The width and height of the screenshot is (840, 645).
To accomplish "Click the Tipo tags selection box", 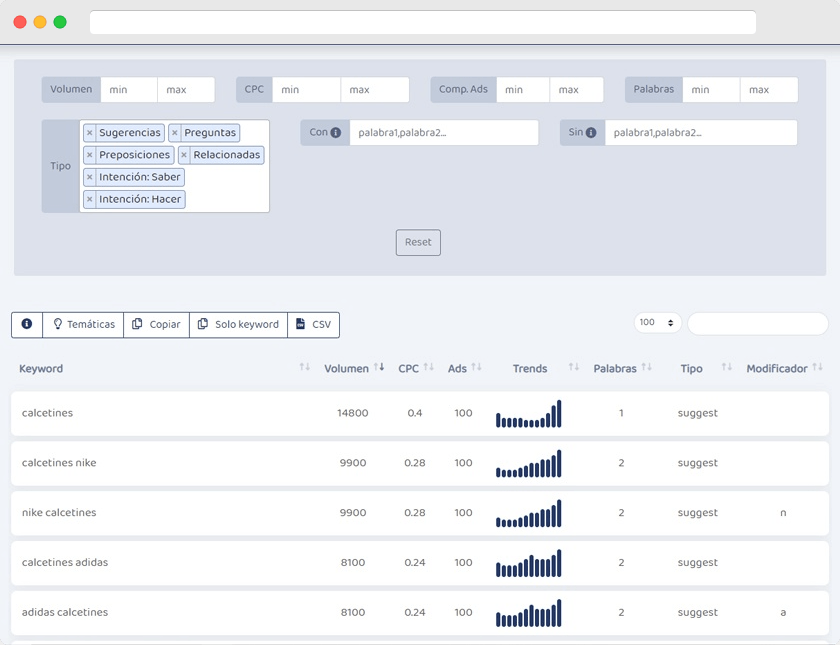I will tap(175, 166).
